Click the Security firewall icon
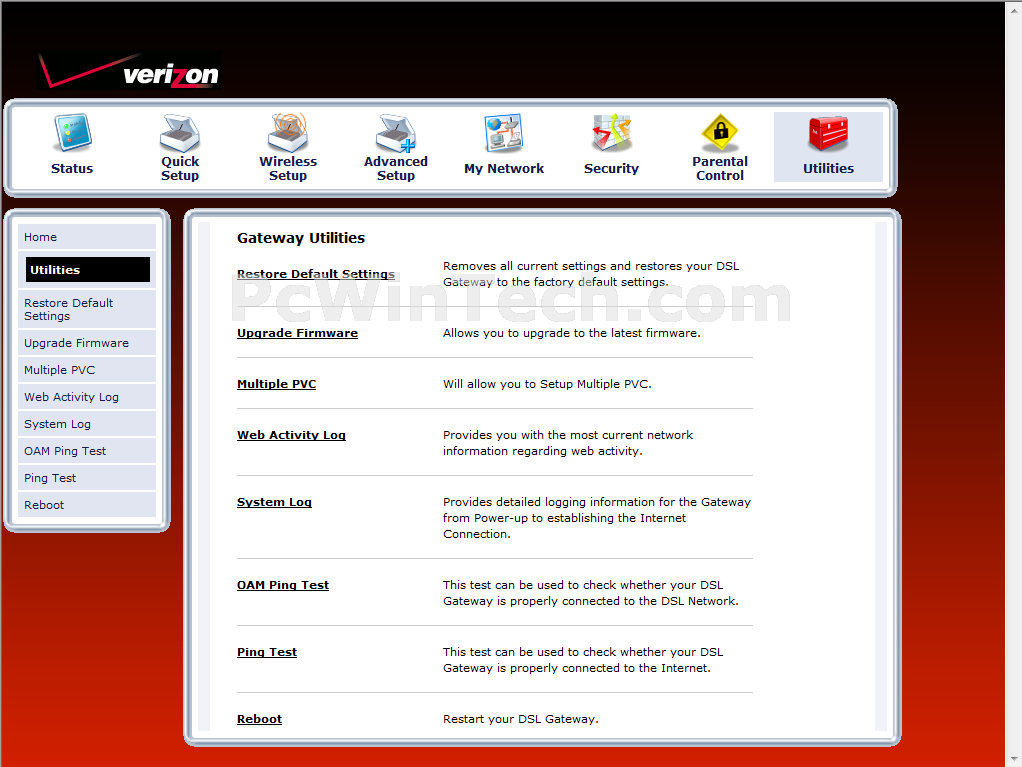This screenshot has width=1022, height=767. (x=611, y=133)
